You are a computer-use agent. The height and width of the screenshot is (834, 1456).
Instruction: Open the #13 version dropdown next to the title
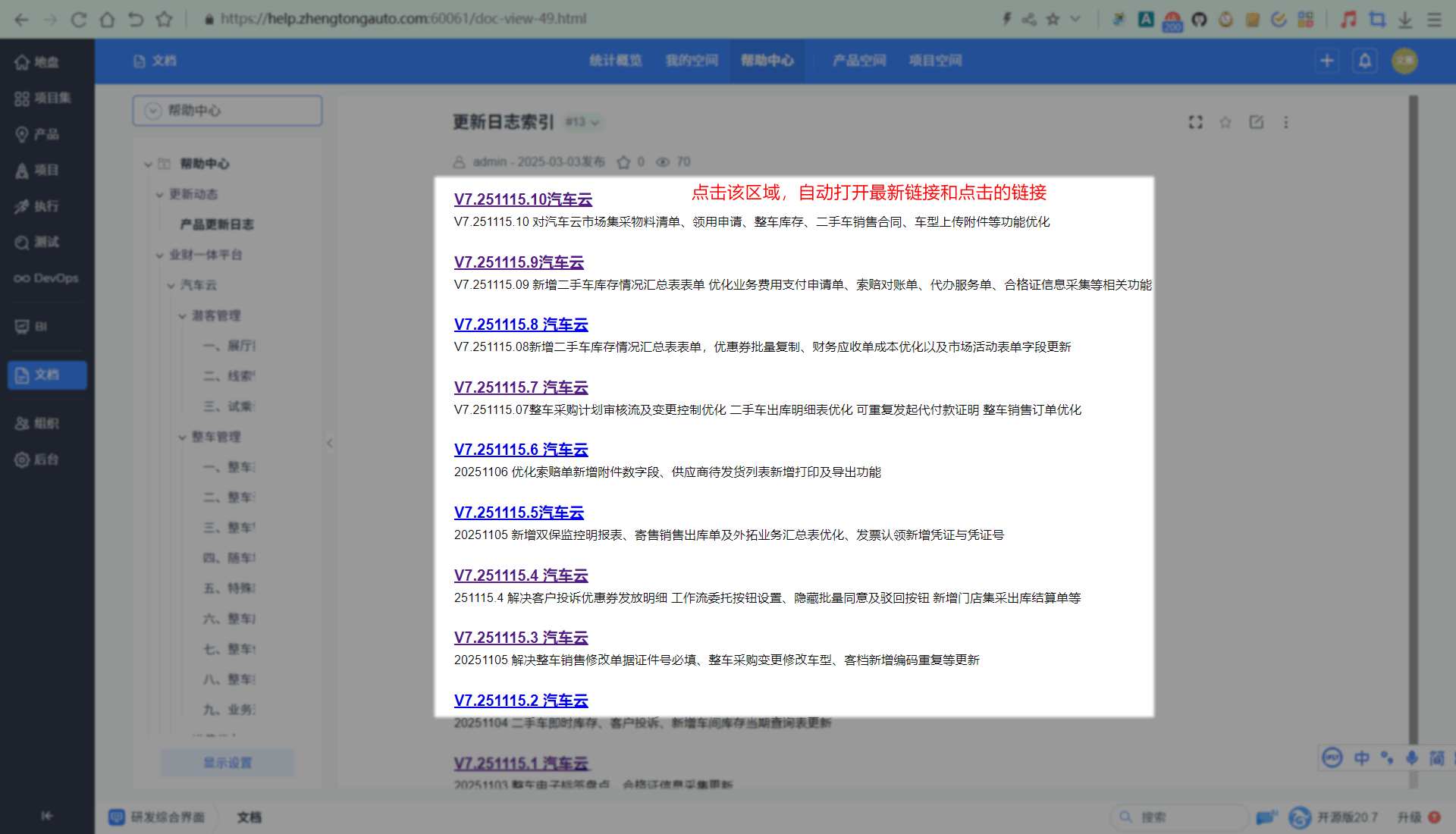click(582, 122)
